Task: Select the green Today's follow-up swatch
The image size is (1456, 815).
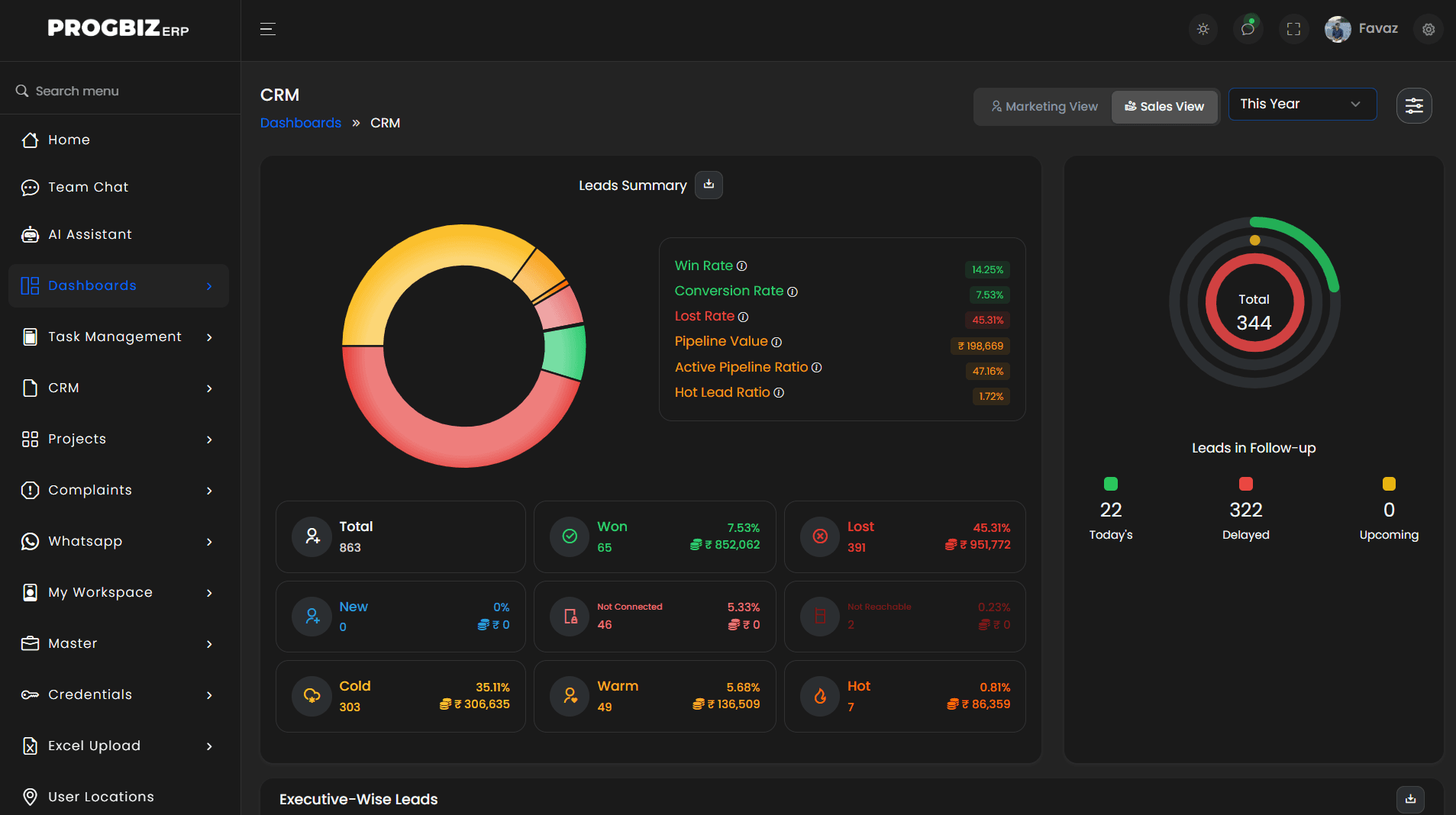Action: (x=1110, y=484)
